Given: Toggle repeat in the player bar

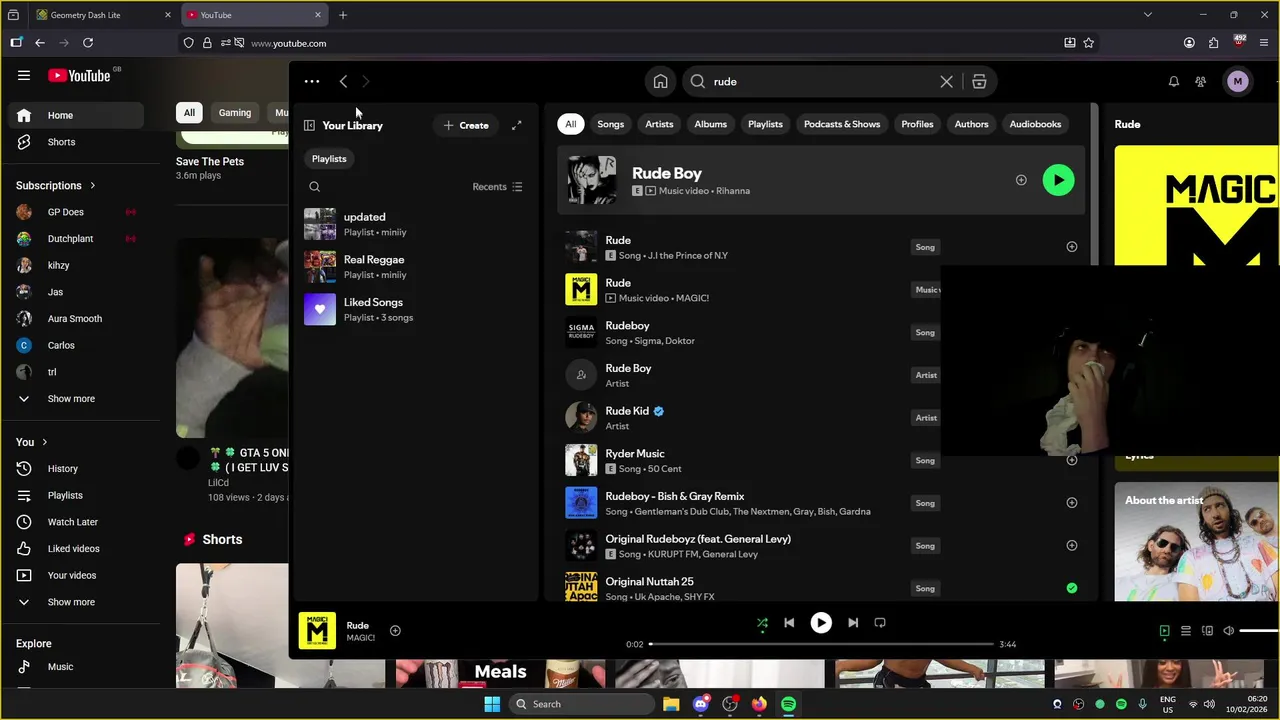Looking at the screenshot, I should tap(880, 623).
